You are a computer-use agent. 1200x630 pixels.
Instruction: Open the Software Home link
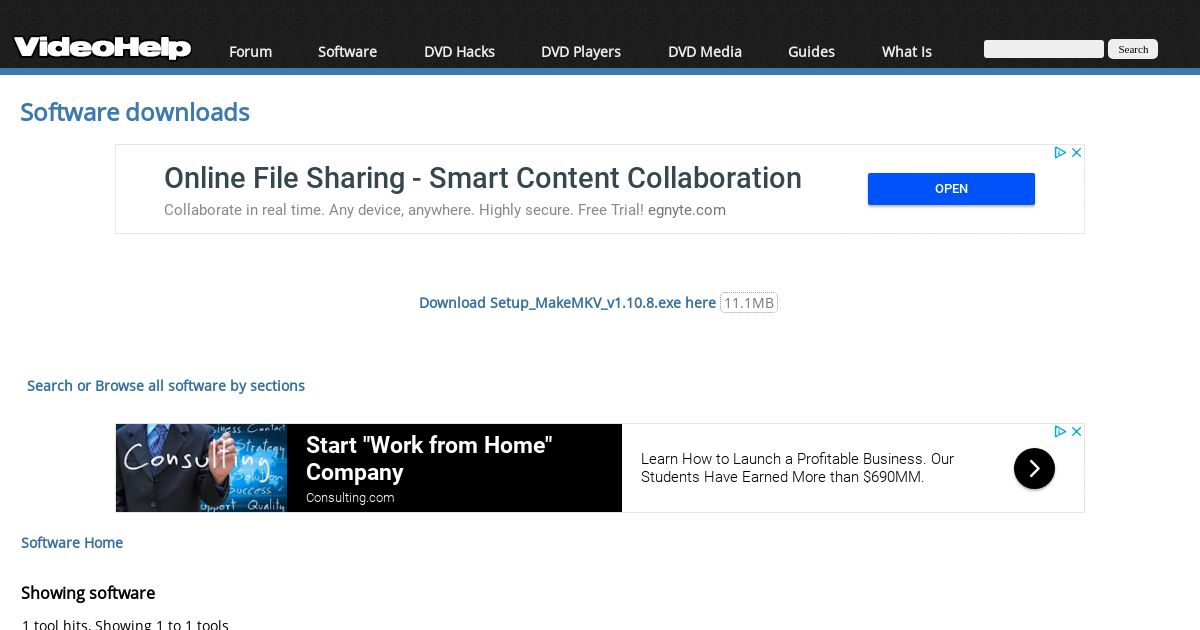[72, 542]
